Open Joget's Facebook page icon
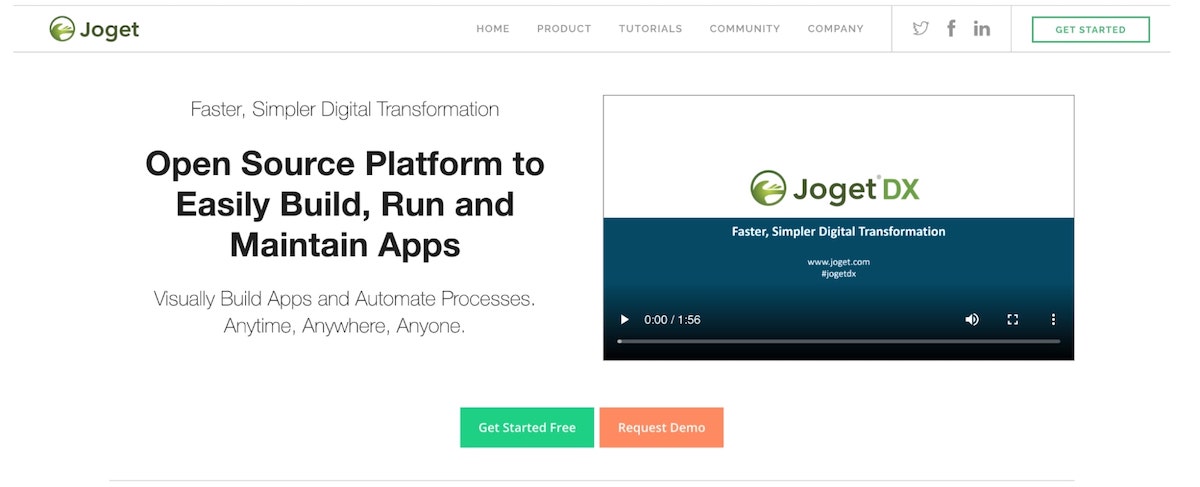Viewport: 1200px width, 487px height. [951, 28]
